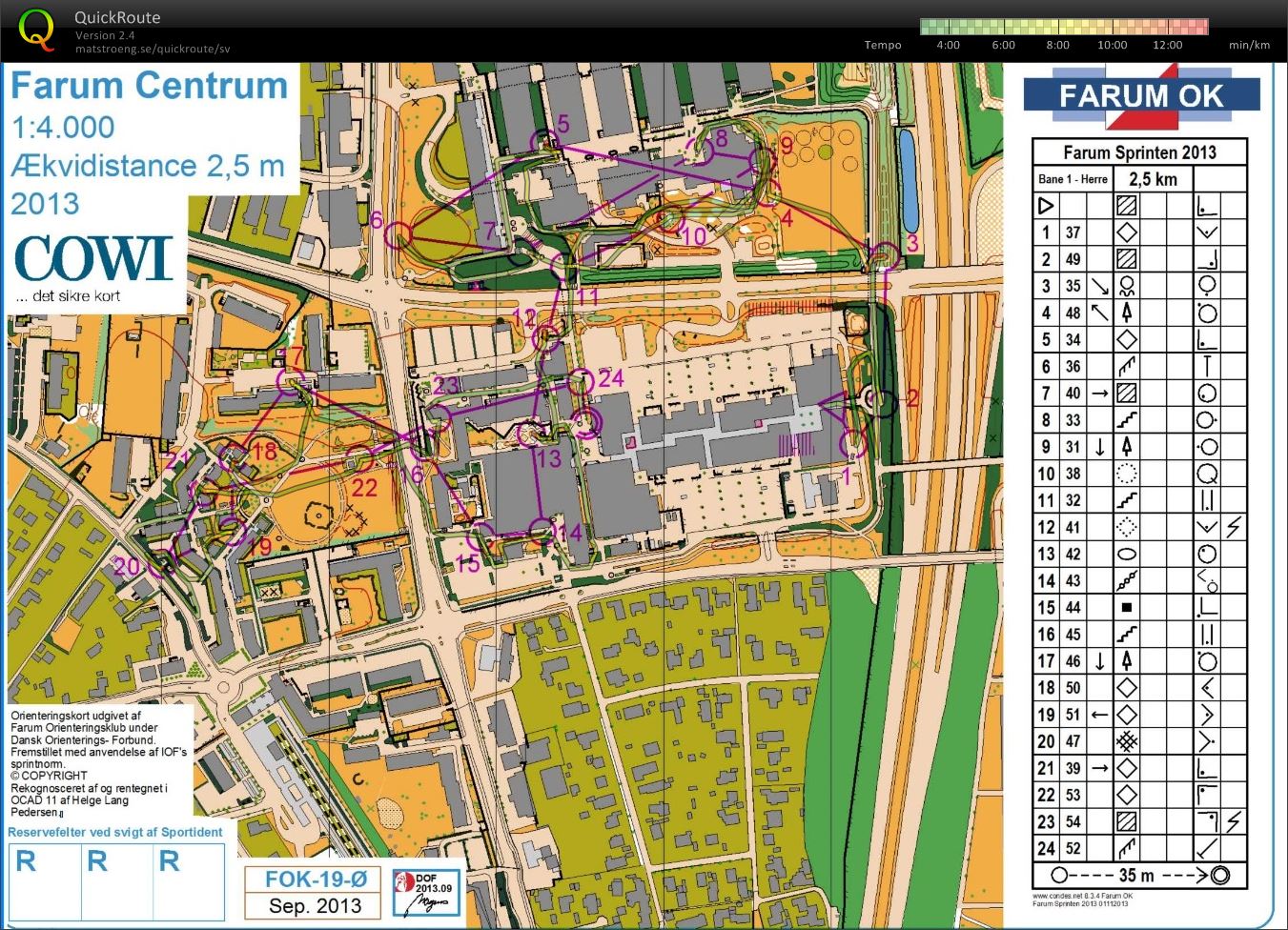The height and width of the screenshot is (930, 1288).
Task: Select description row 1 with code 37
Action: click(1139, 232)
